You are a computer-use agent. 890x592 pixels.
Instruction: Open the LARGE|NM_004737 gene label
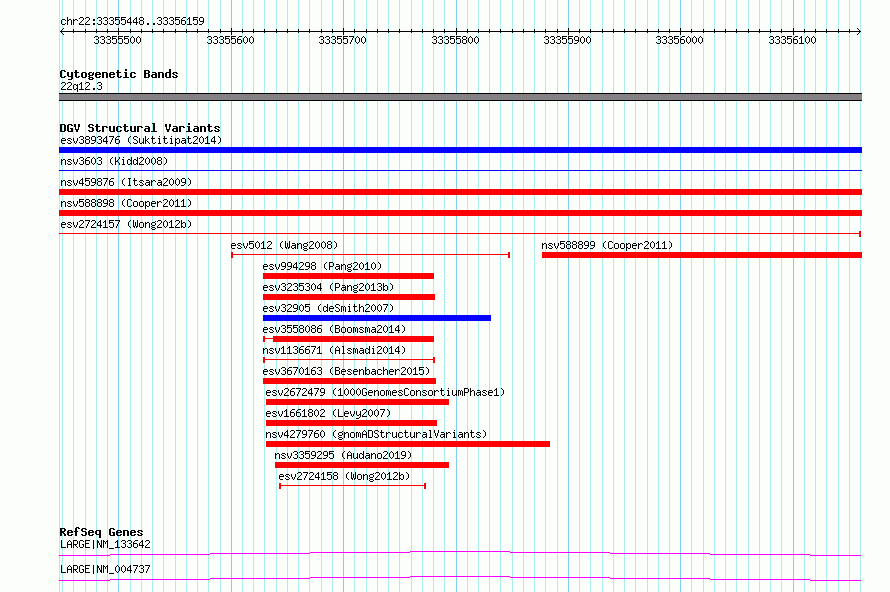[105, 569]
